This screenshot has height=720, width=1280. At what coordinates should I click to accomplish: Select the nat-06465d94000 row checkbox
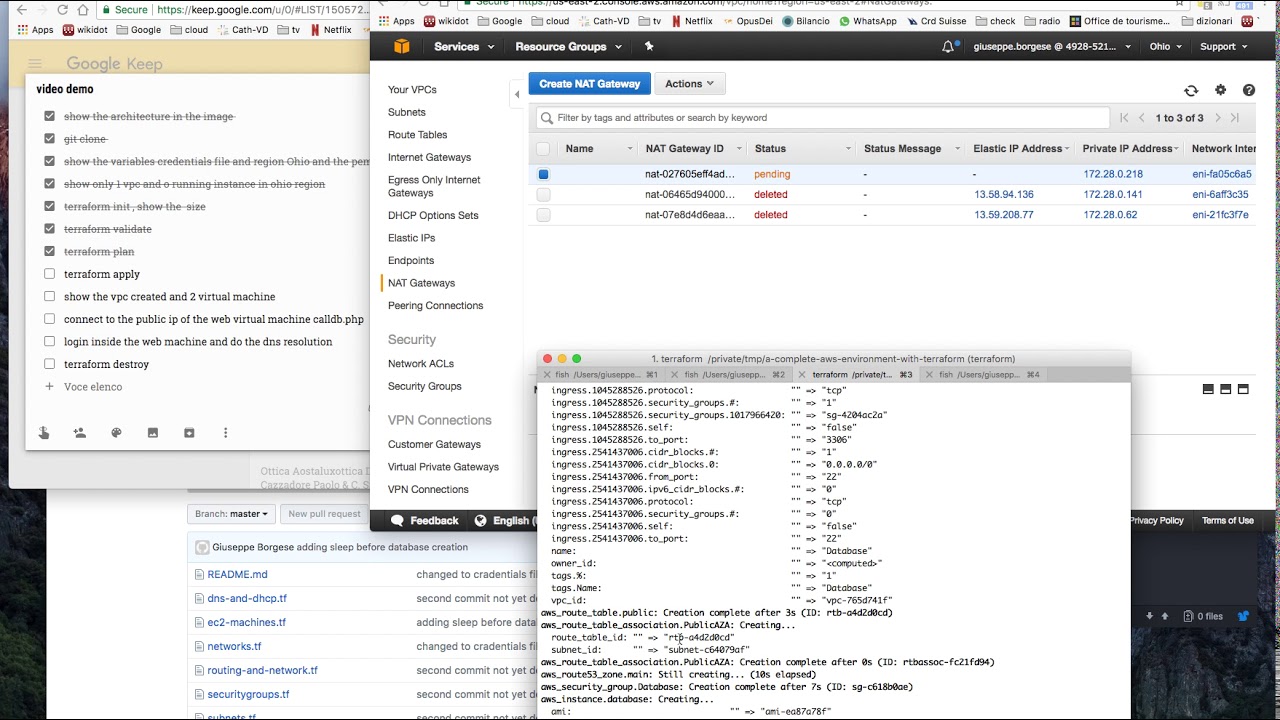click(543, 195)
